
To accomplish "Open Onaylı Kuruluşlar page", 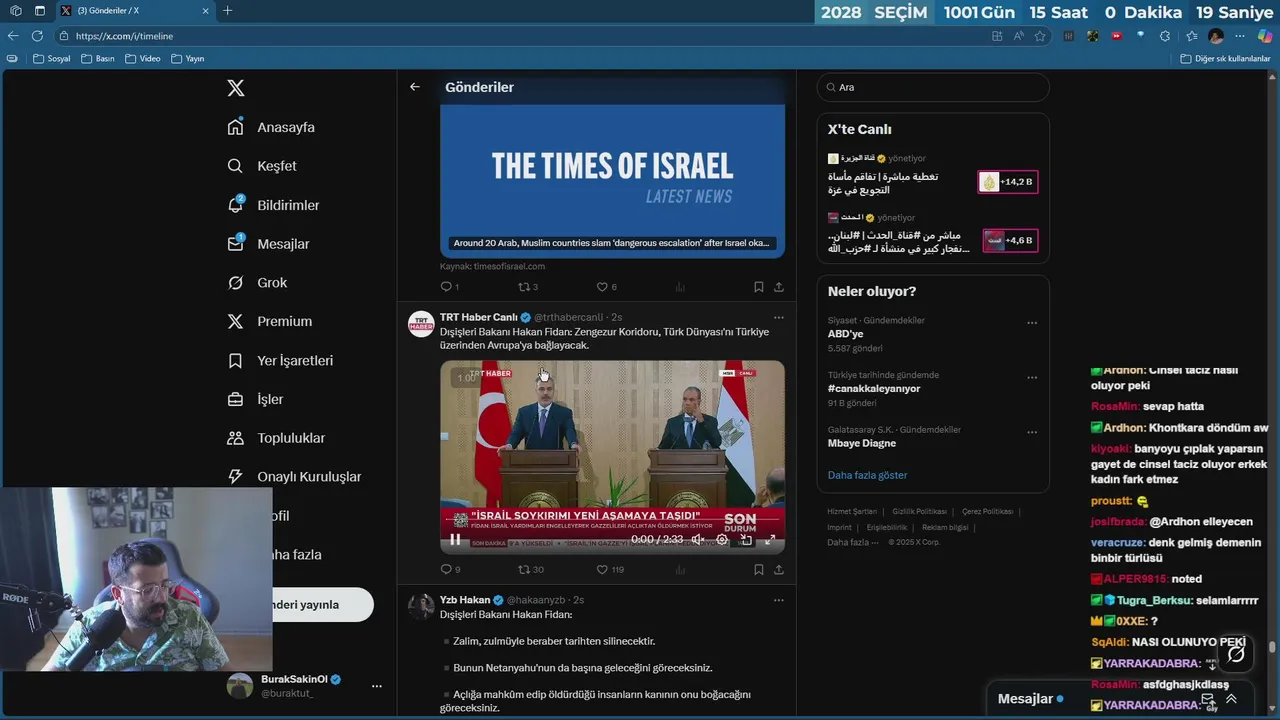I will 294,477.
